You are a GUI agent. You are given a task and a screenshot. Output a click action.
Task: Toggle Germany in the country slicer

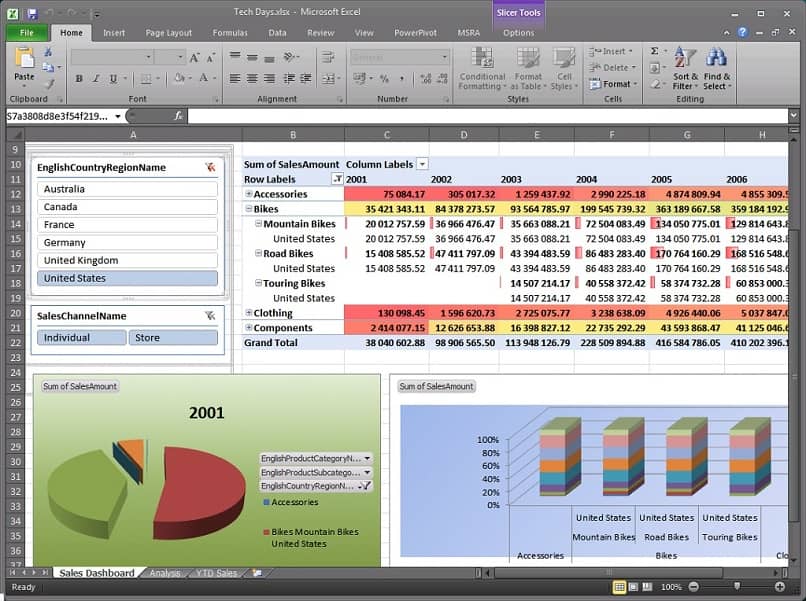[127, 243]
